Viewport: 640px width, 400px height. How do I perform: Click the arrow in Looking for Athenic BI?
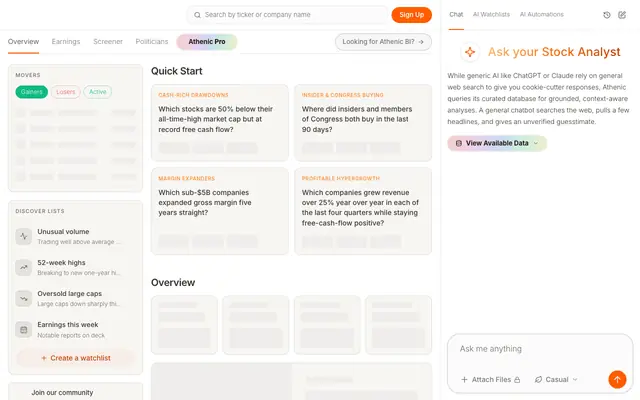421,42
